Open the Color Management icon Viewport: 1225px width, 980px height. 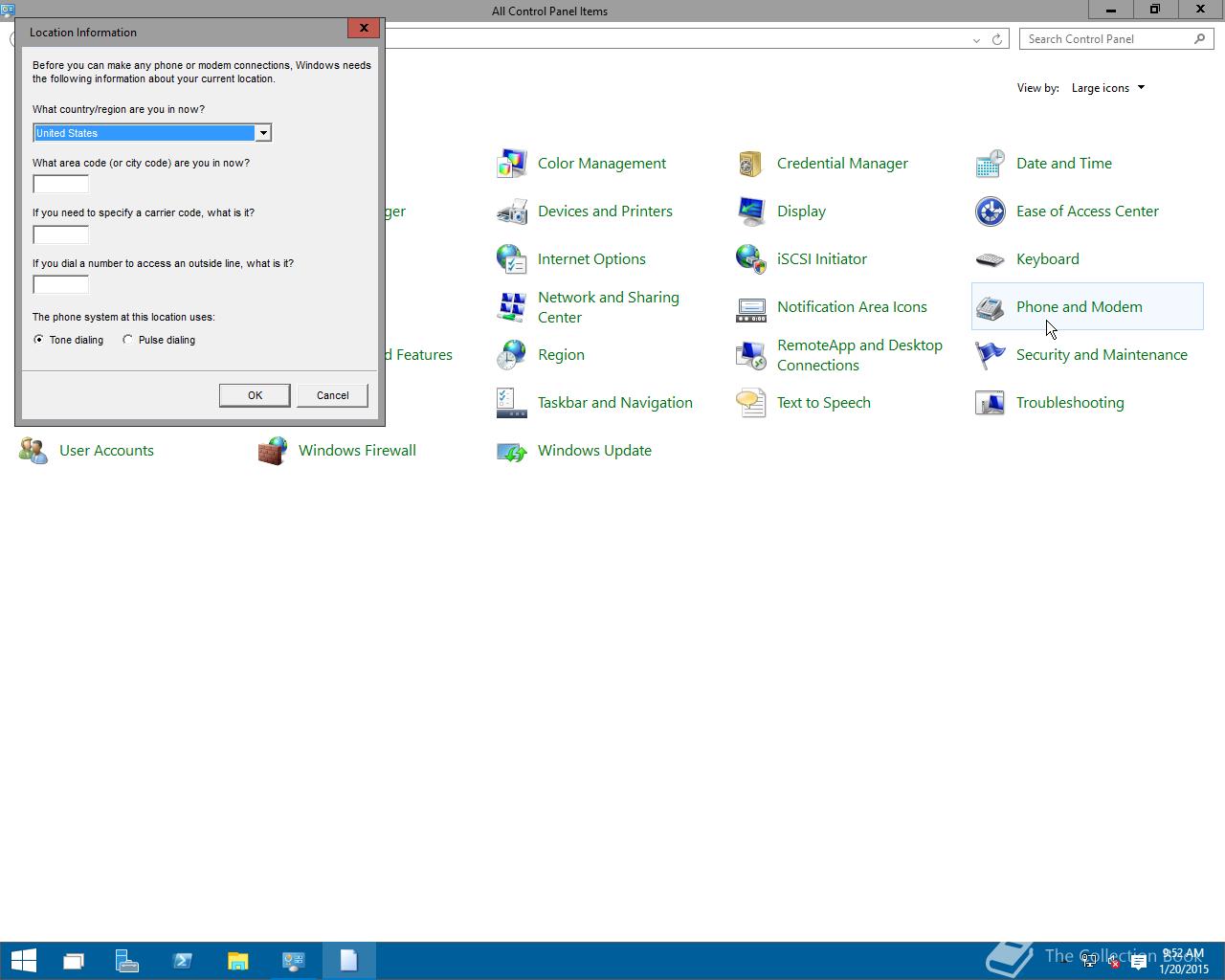[x=512, y=164]
